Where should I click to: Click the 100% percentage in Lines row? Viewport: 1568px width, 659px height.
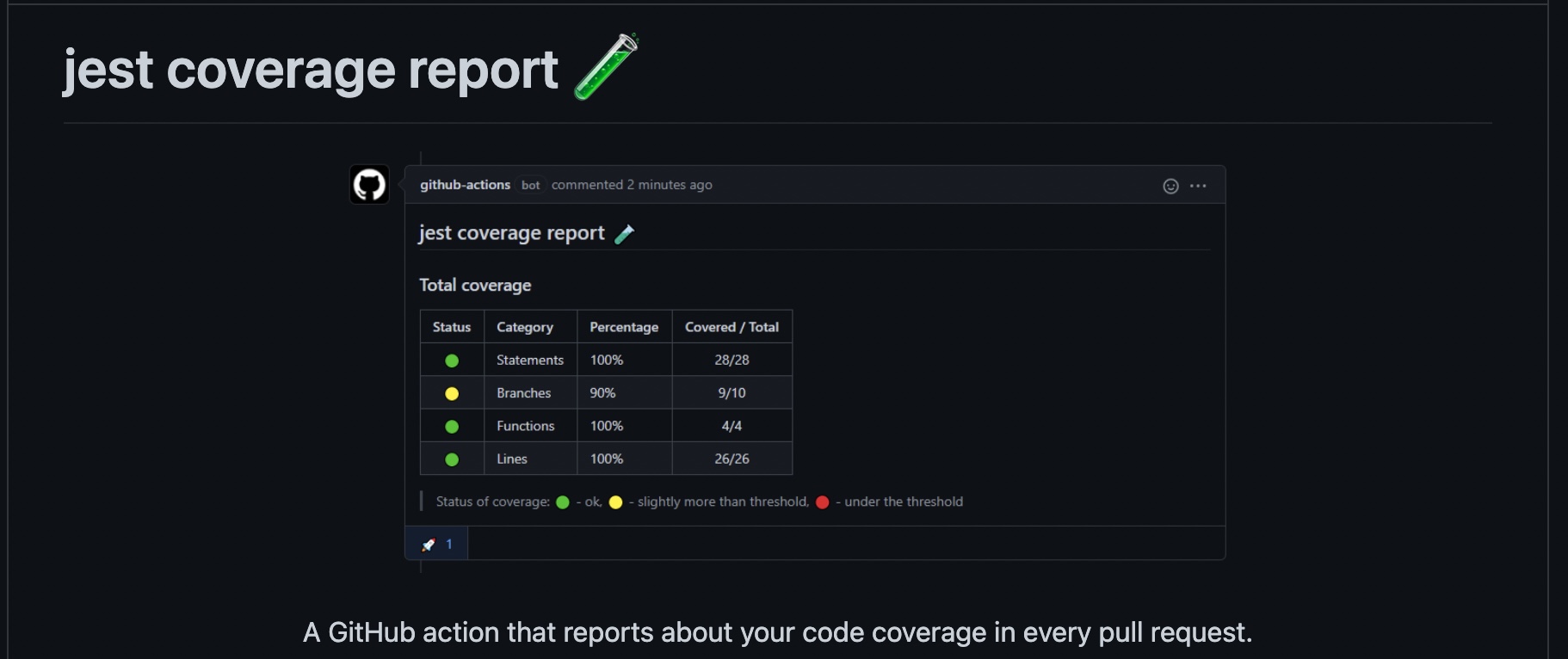pyautogui.click(x=607, y=459)
